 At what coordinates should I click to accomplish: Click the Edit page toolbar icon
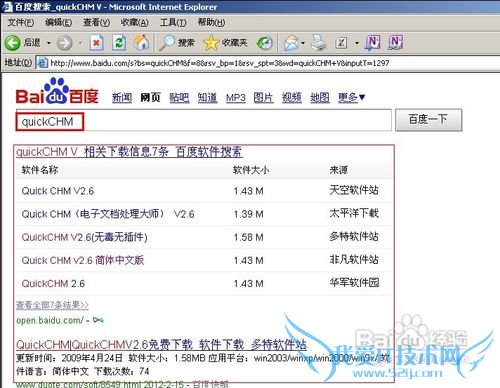point(341,43)
